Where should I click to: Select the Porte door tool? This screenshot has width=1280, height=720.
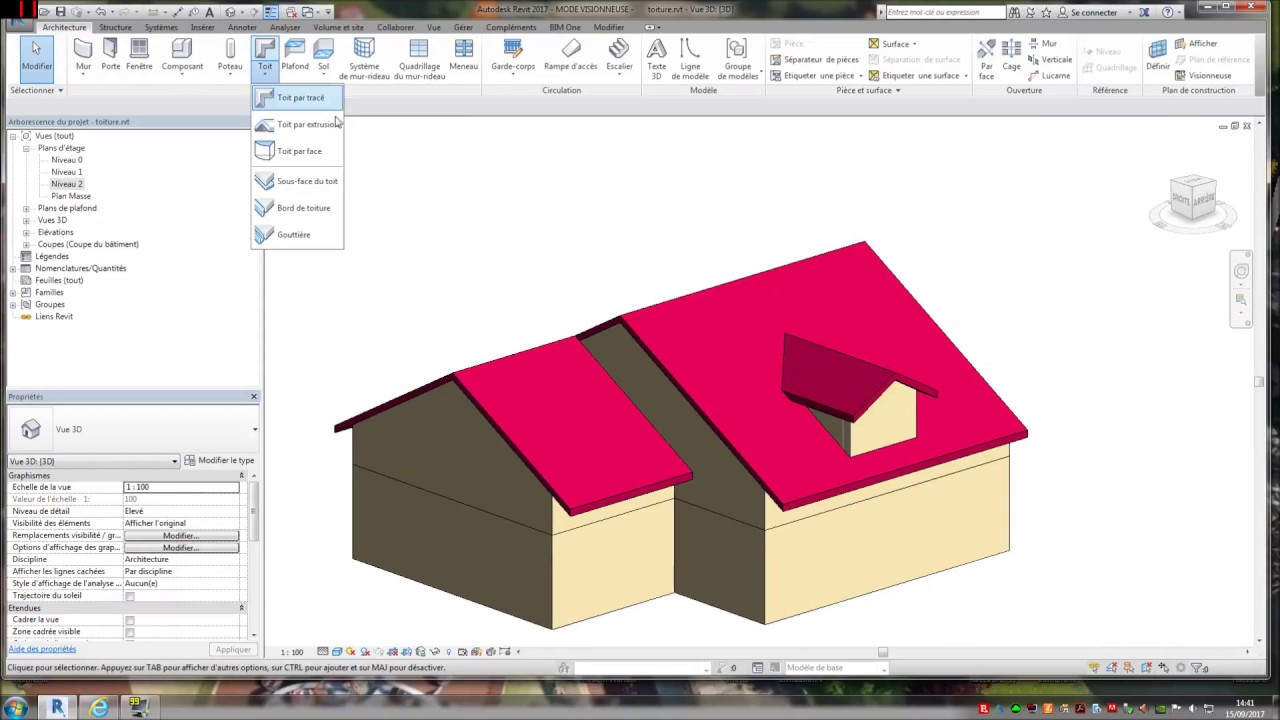[x=110, y=56]
